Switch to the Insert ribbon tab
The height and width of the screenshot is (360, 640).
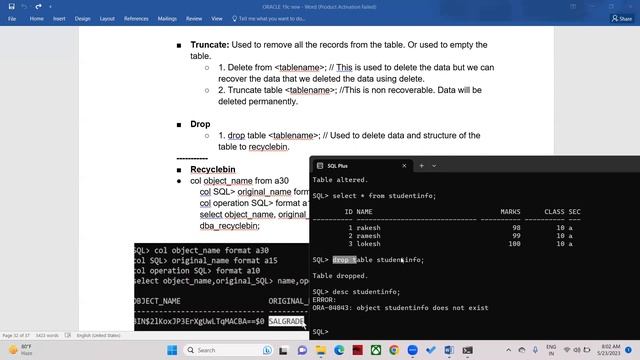(59, 19)
